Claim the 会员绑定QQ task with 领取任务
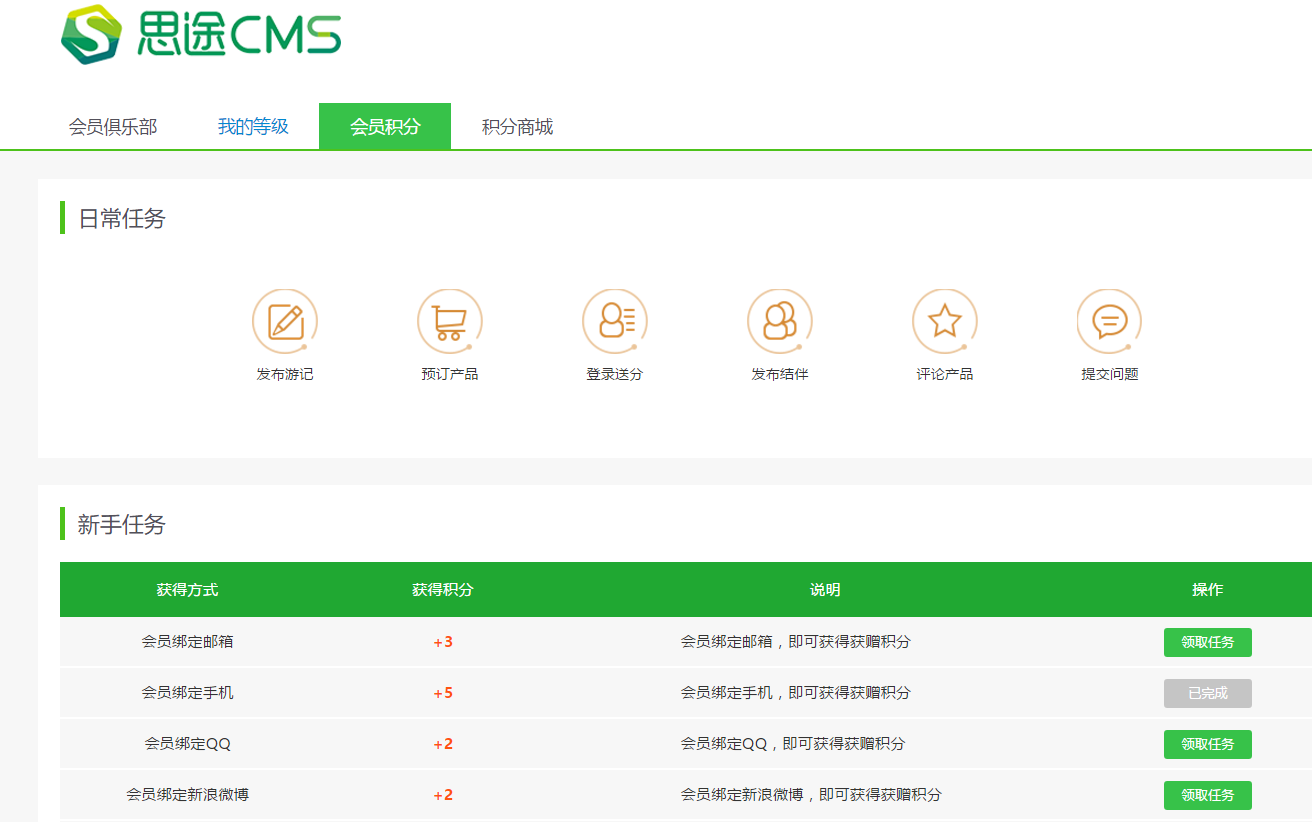This screenshot has height=822, width=1312. click(1207, 744)
